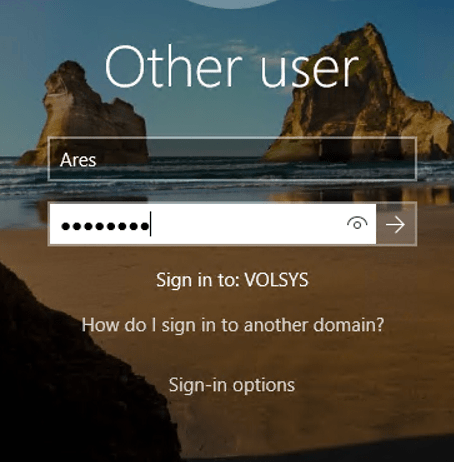Click the word 'options' in Sign-in options
Image resolution: width=454 pixels, height=462 pixels.
[264, 386]
